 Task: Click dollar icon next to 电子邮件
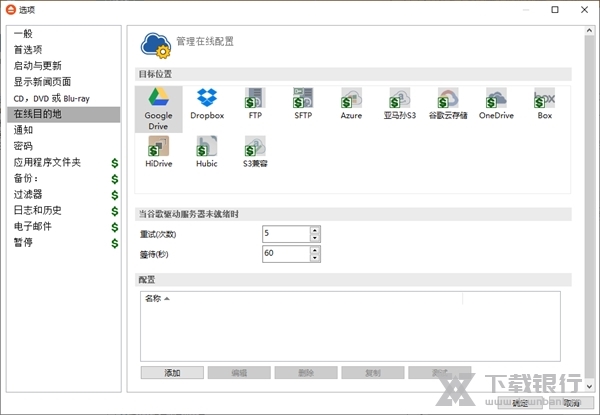point(115,227)
